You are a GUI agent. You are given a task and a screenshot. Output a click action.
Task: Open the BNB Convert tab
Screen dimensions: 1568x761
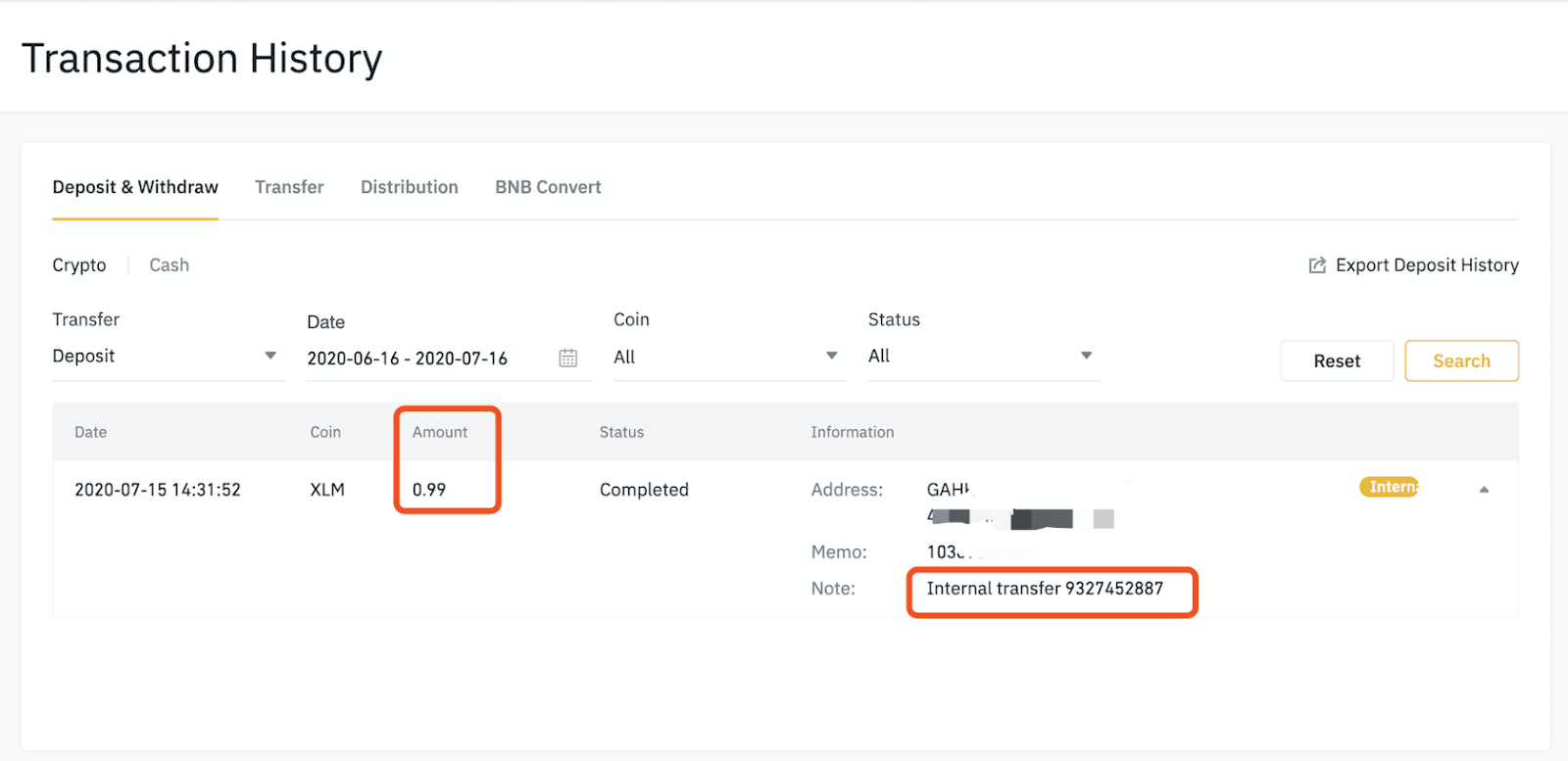pos(548,187)
